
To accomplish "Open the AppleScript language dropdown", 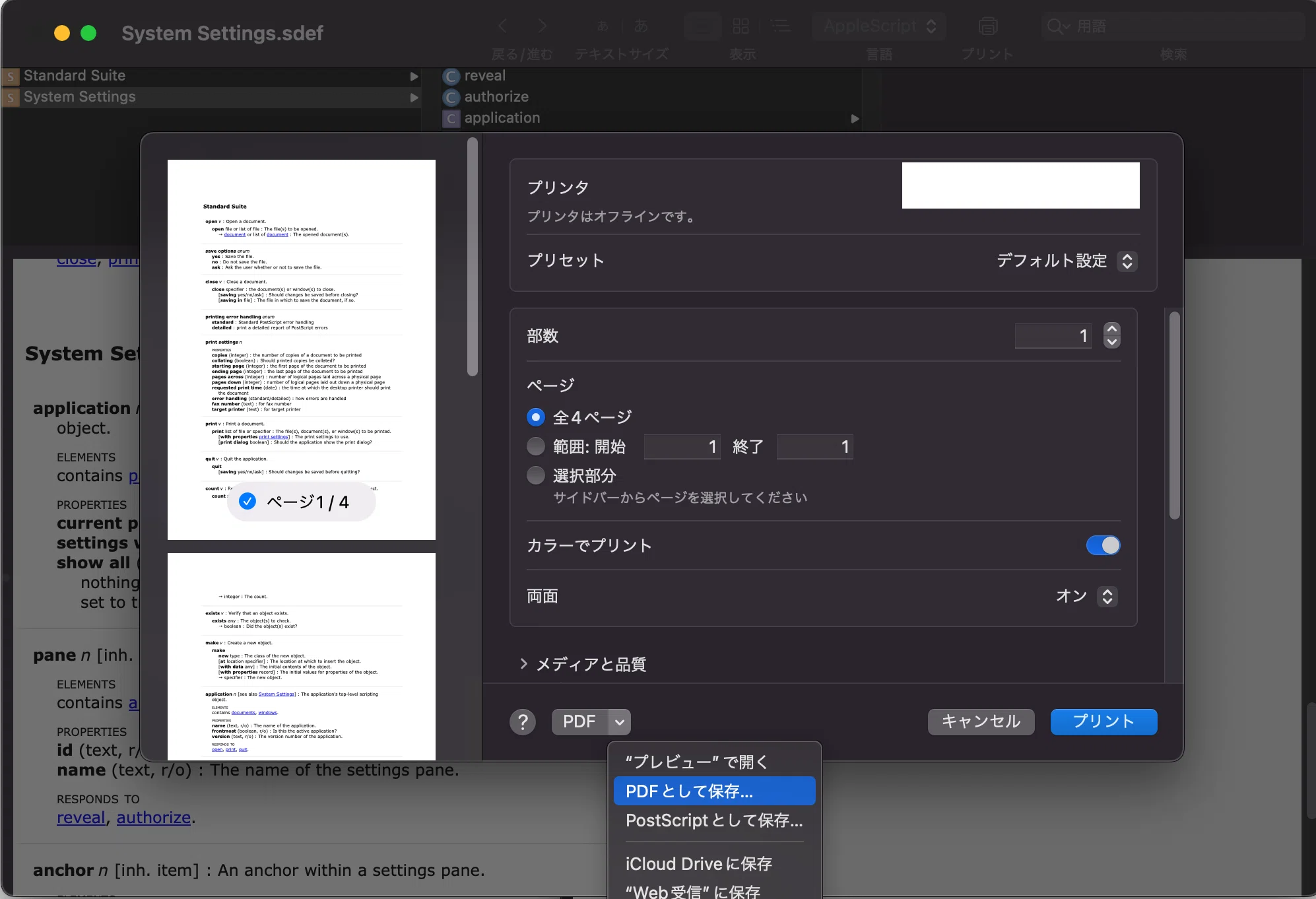I will [879, 26].
